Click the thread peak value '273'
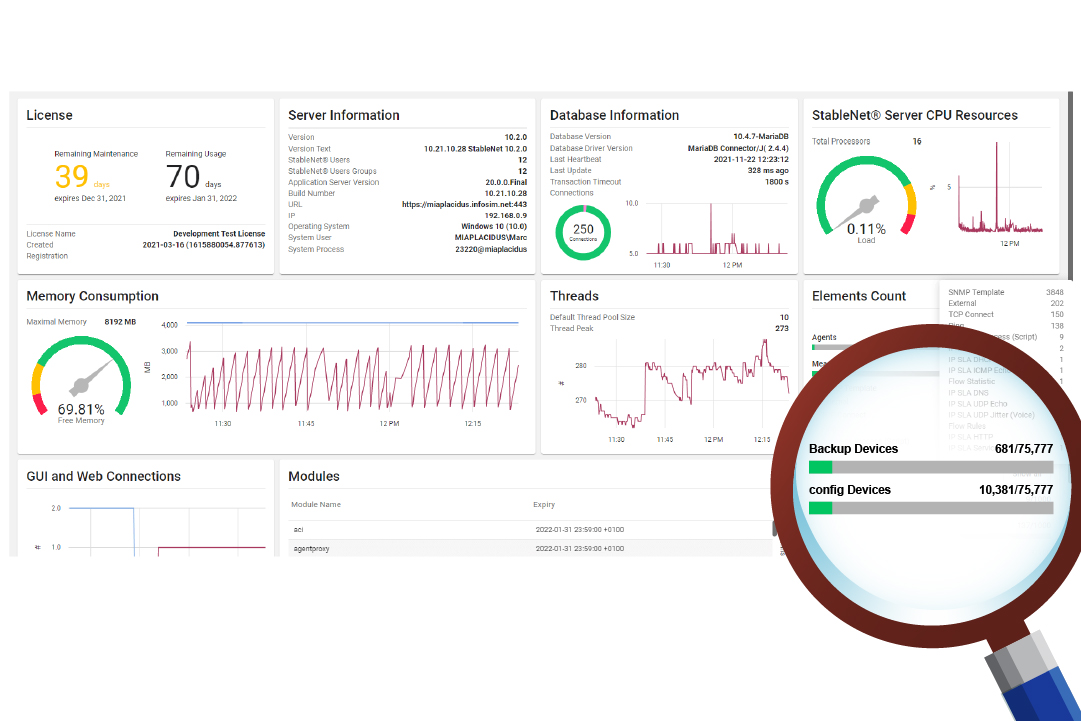1081x721 pixels. (782, 328)
